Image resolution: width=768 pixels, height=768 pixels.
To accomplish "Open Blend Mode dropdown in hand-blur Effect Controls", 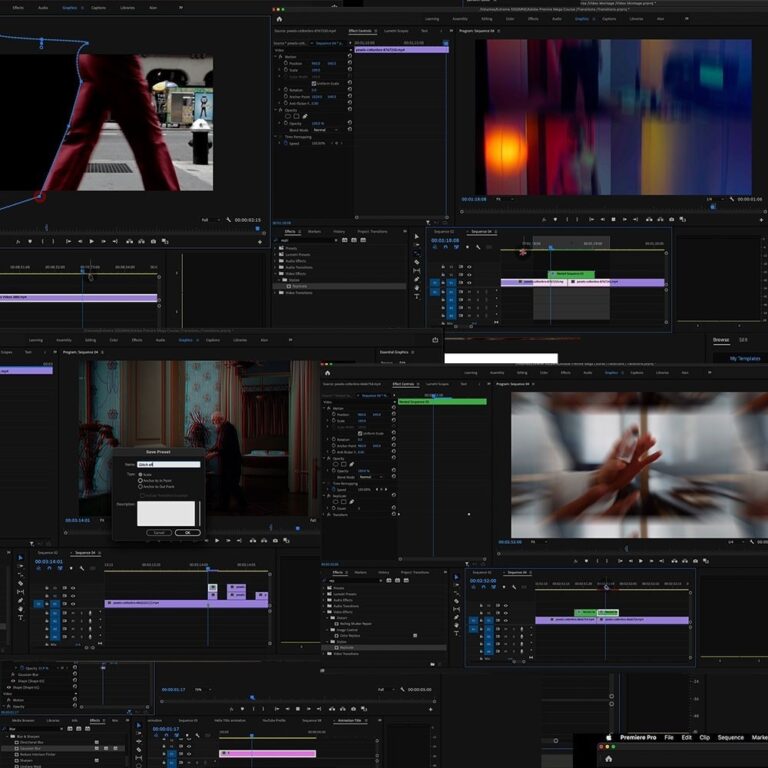I will pos(370,477).
